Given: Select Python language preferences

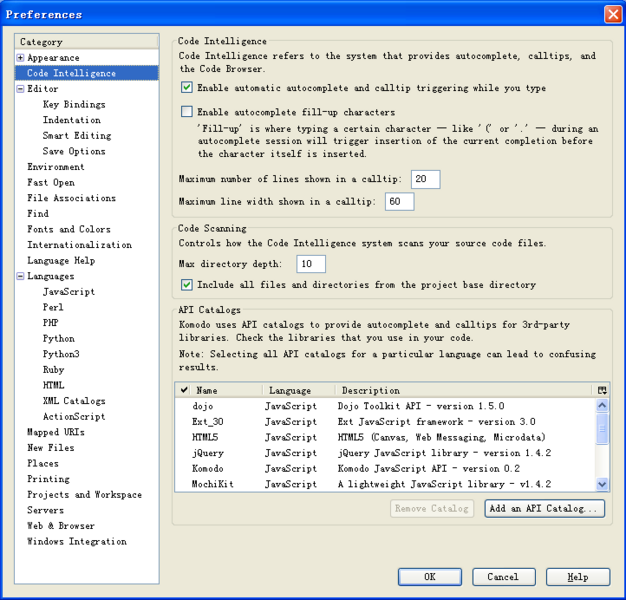Looking at the screenshot, I should pos(59,339).
